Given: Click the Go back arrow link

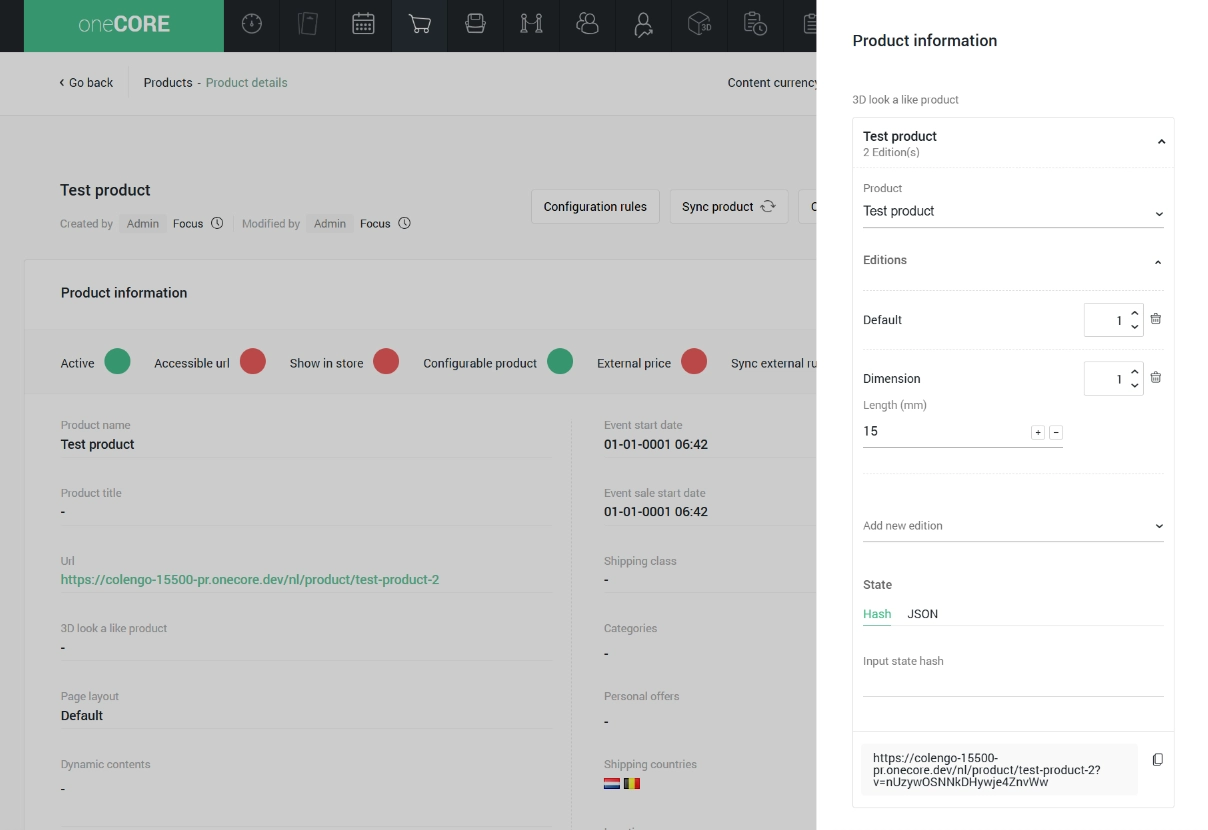Looking at the screenshot, I should coord(86,83).
